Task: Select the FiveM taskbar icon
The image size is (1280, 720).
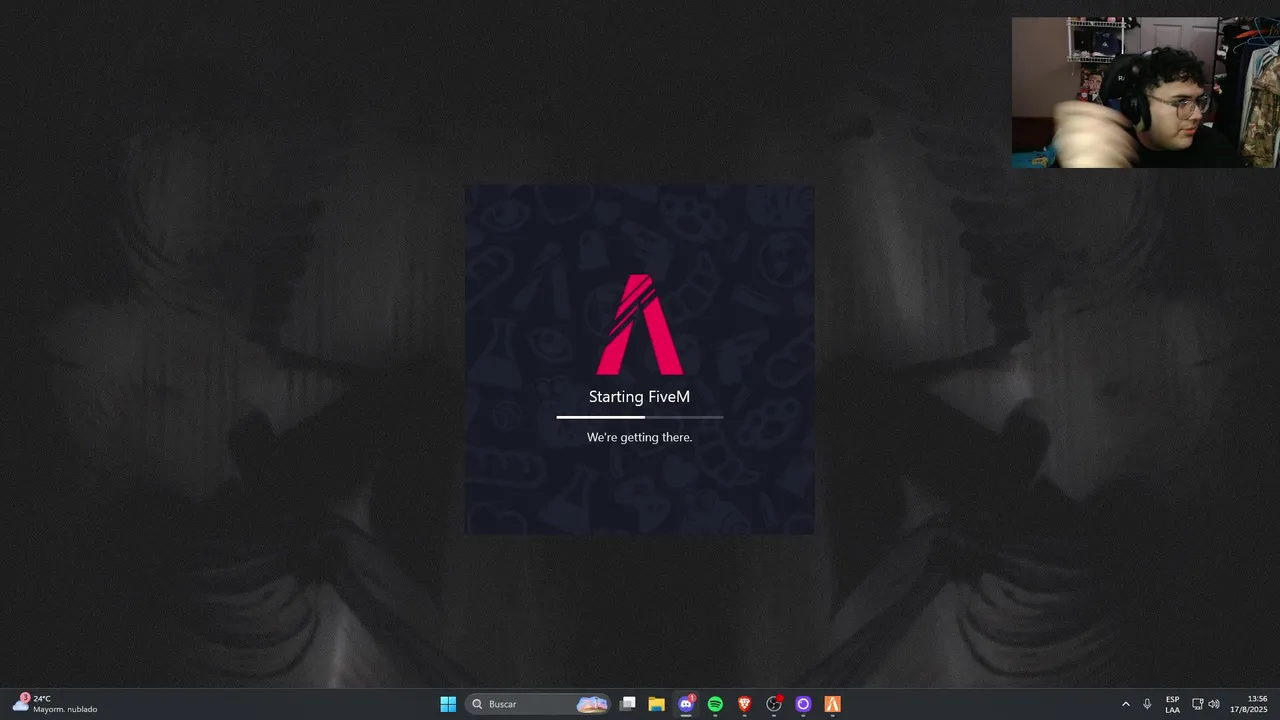Action: coord(832,704)
